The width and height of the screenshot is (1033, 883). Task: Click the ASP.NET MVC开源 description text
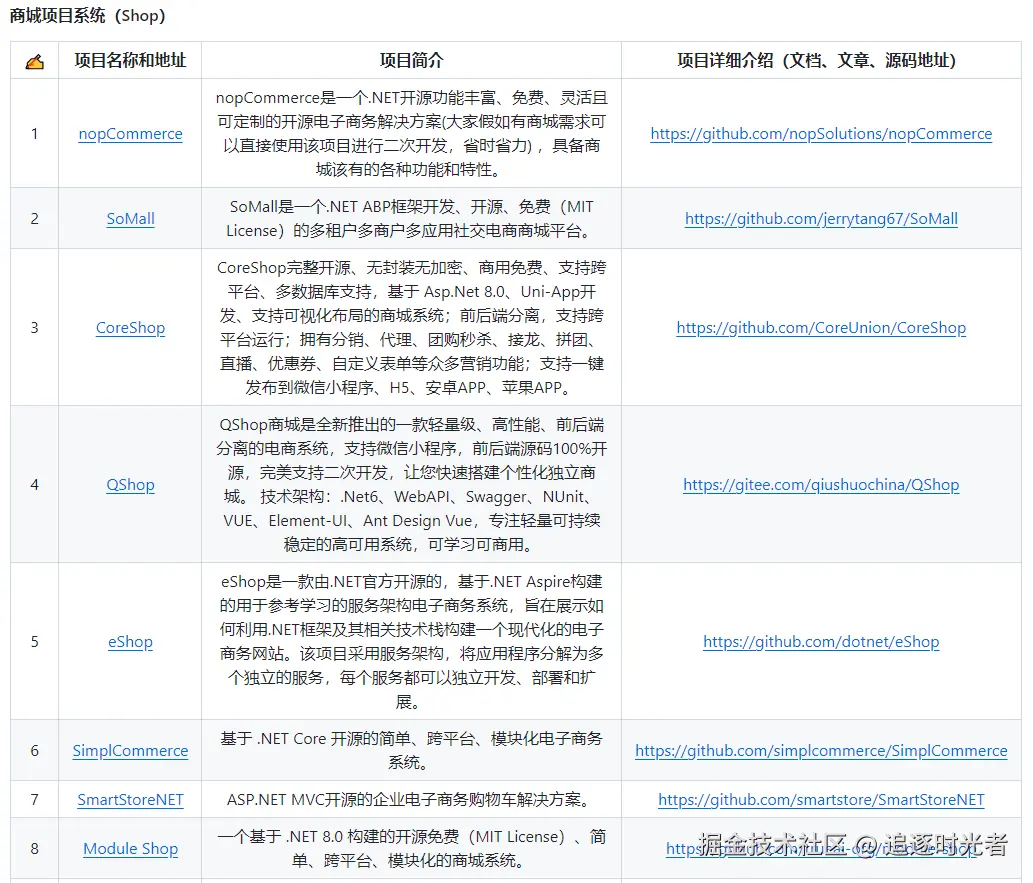point(411,799)
